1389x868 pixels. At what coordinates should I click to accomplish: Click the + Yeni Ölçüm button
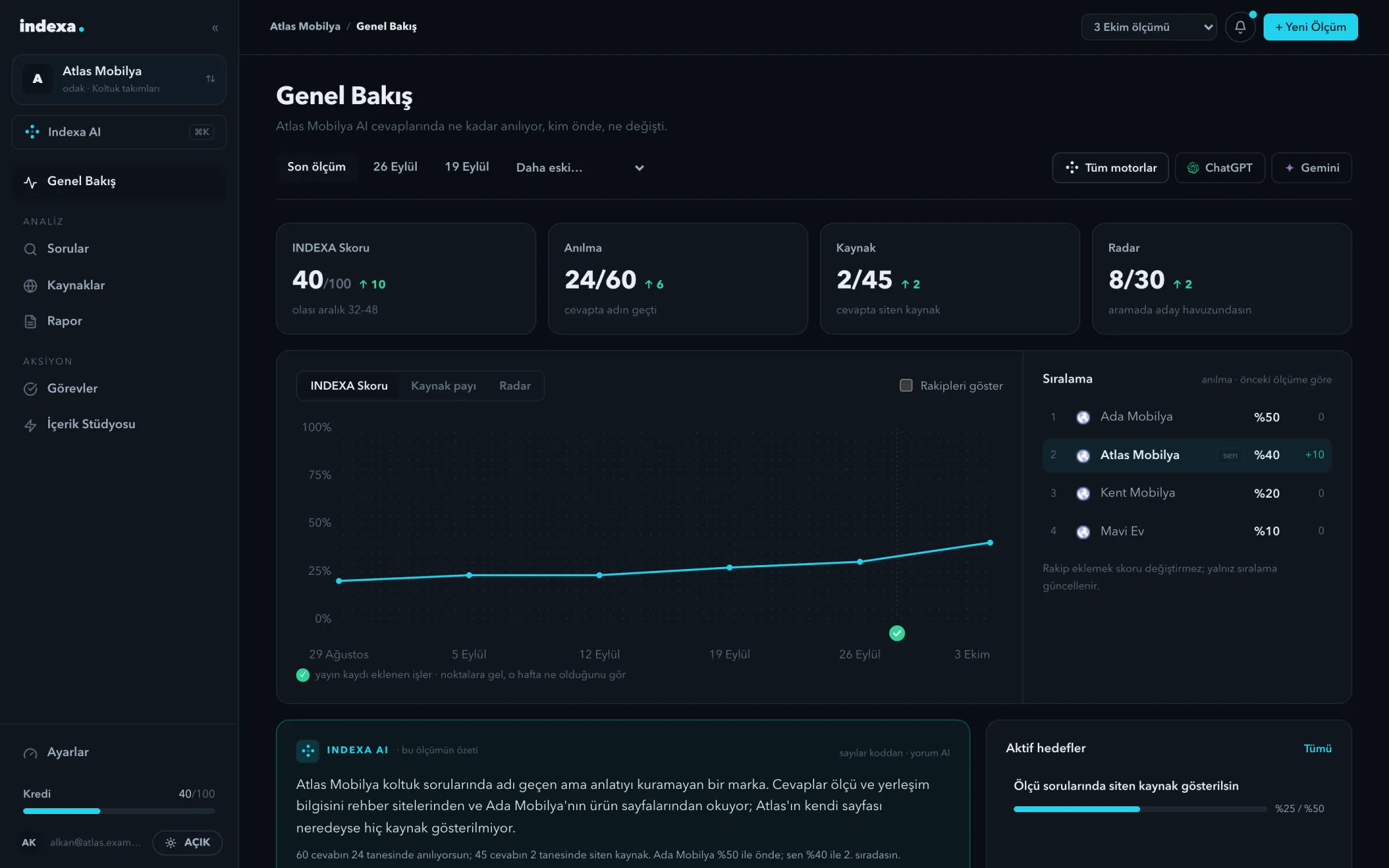tap(1310, 27)
